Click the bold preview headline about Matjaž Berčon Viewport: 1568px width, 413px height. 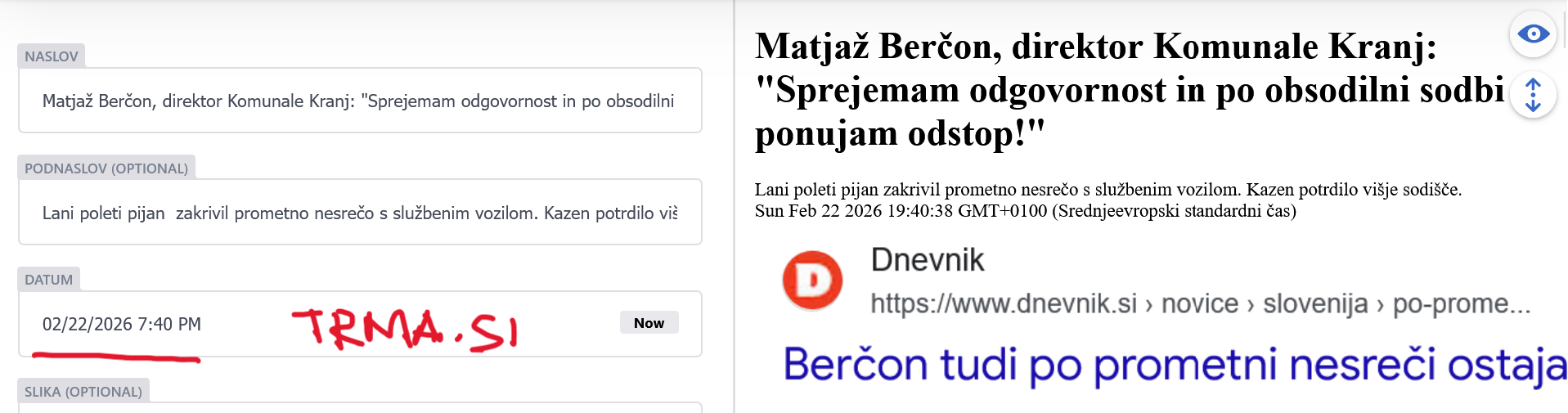[x=1129, y=90]
